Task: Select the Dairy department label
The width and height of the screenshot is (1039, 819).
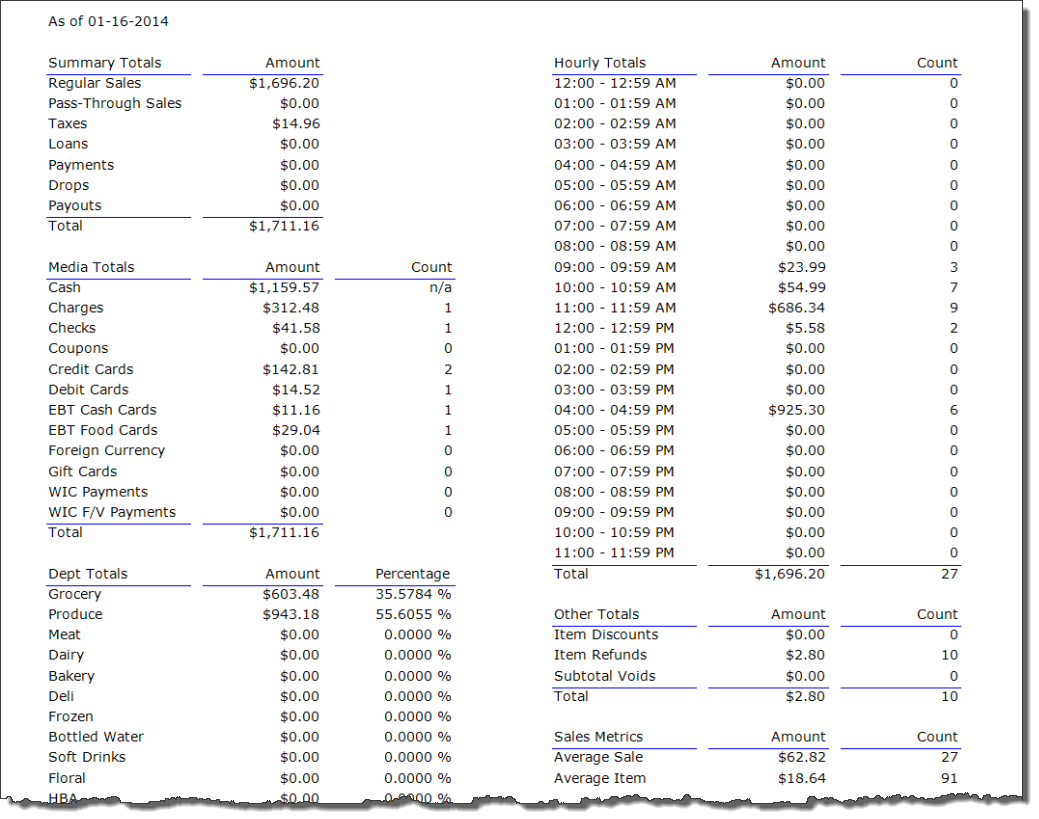Action: click(x=66, y=655)
